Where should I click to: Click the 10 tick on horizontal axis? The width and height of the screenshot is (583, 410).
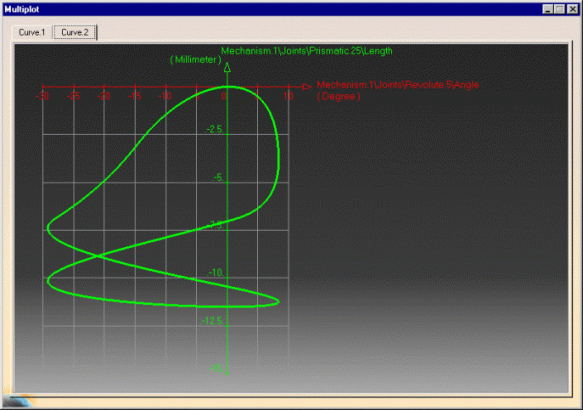coord(288,96)
